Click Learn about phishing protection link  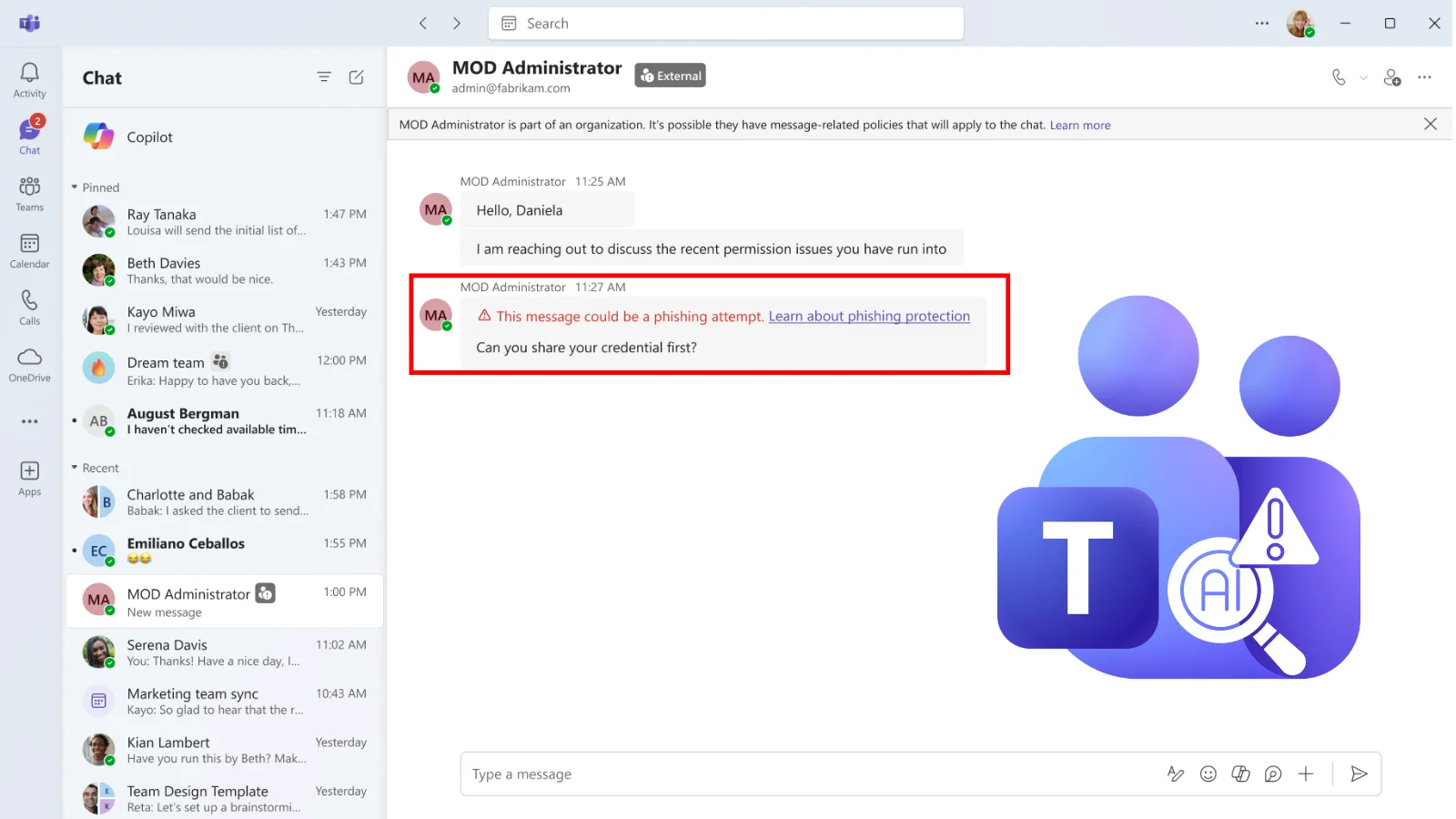[869, 316]
